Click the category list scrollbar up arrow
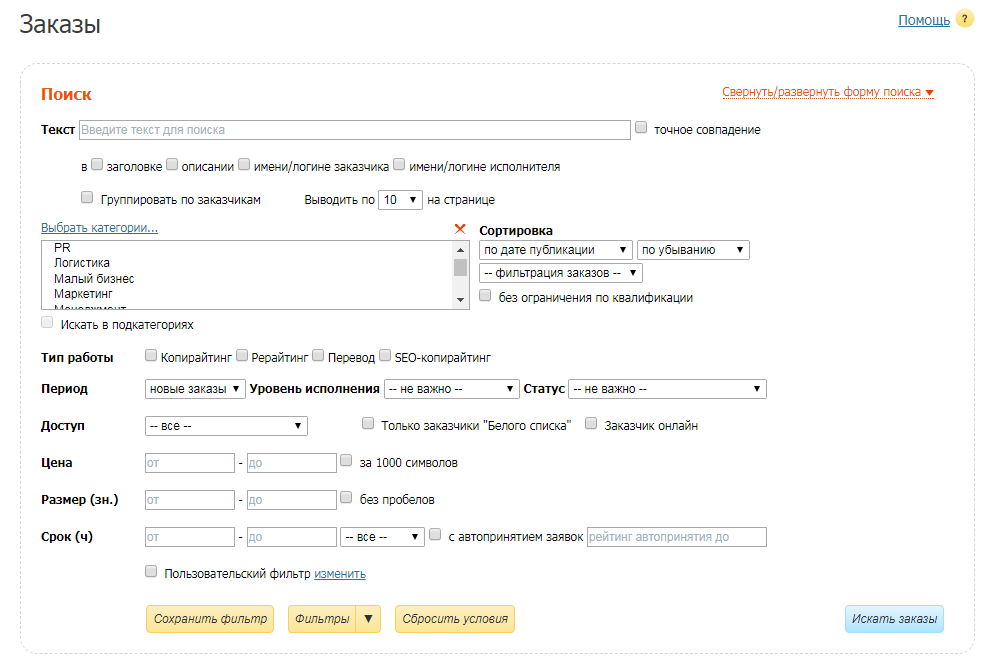 click(460, 250)
